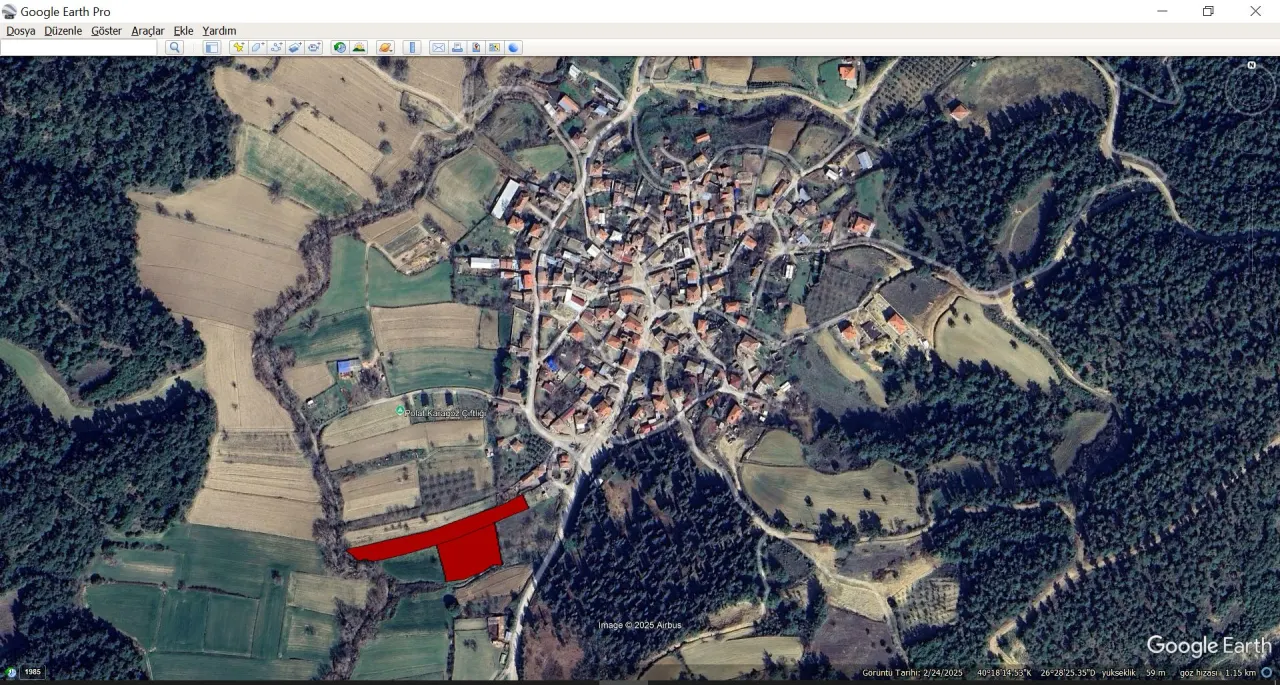Click the compass north indicator
The width and height of the screenshot is (1280, 685).
[1251, 66]
